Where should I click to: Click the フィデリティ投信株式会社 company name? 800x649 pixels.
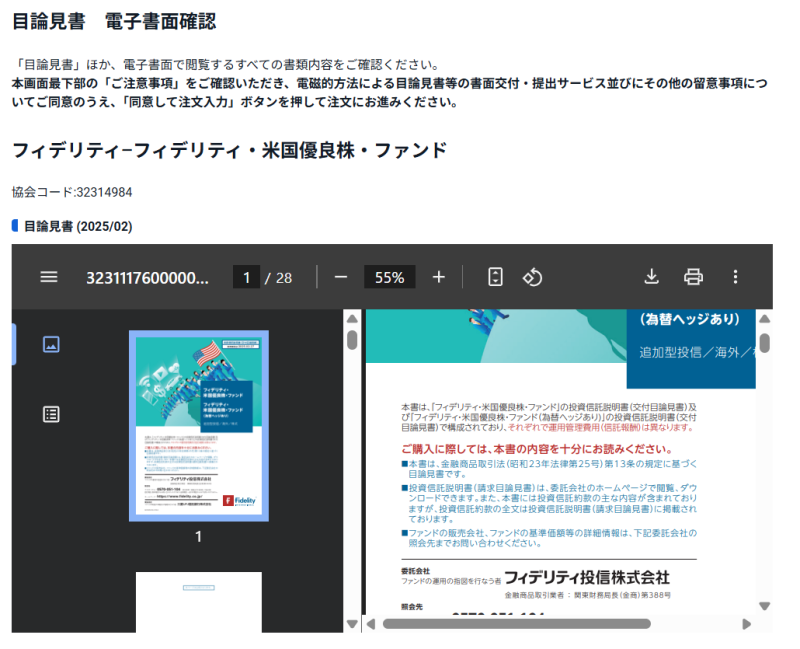[x=587, y=578]
